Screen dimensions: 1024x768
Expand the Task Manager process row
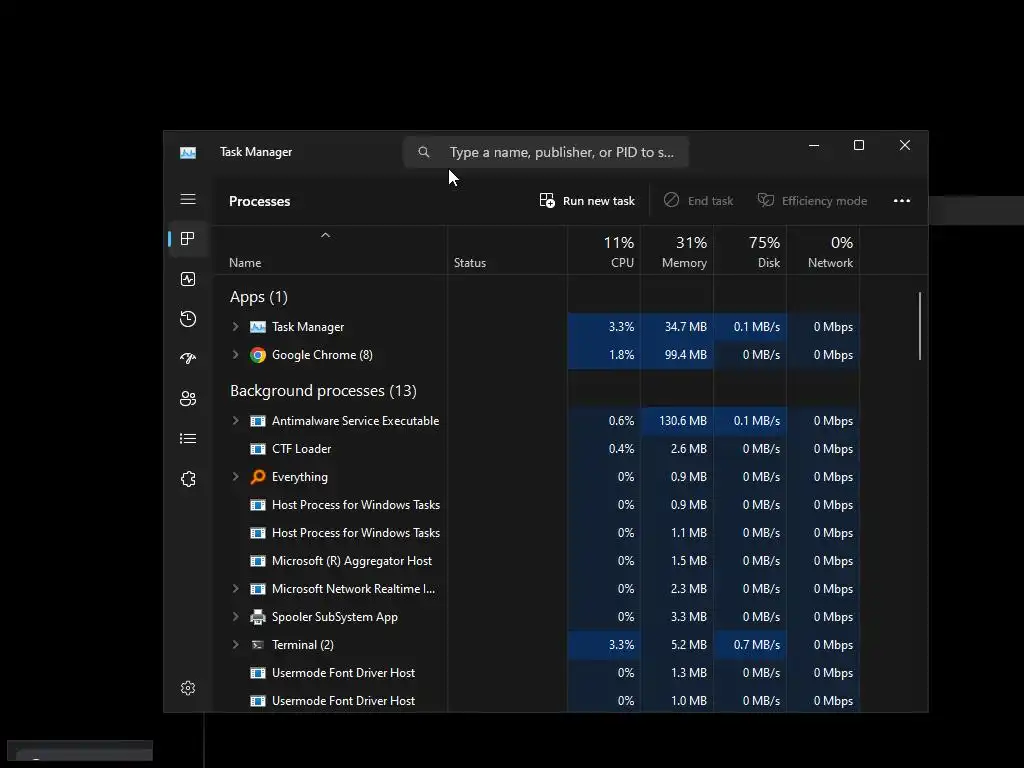[236, 327]
